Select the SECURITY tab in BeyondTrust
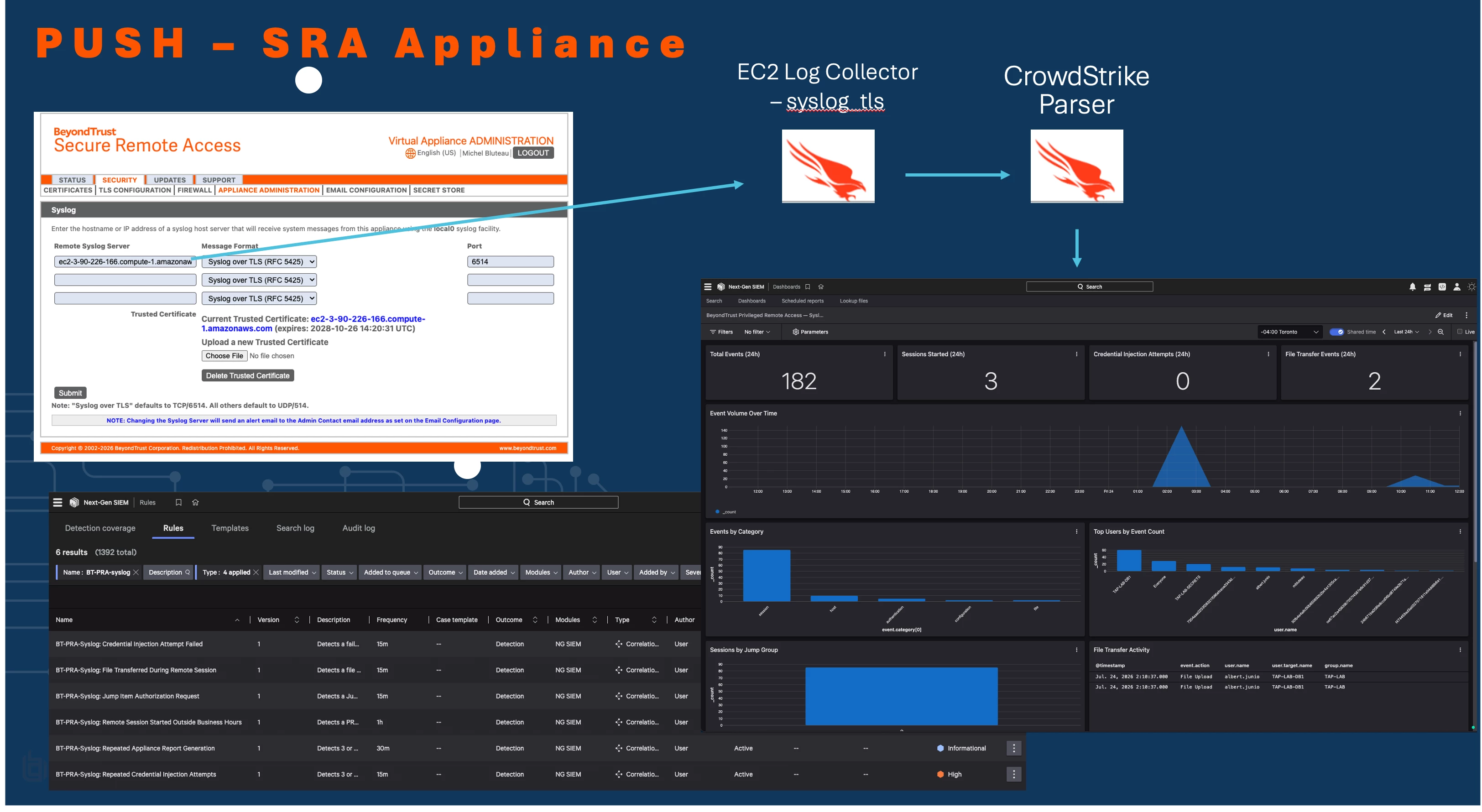 (120, 180)
